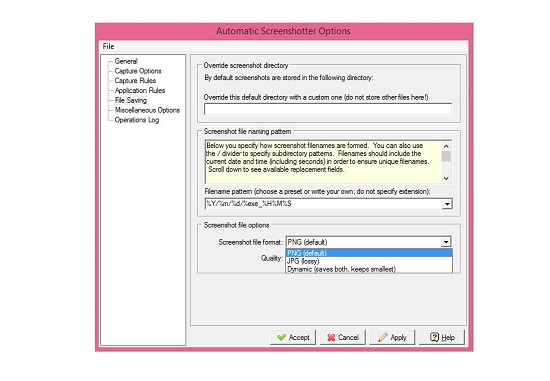550x381 pixels.
Task: Go to Capture Rules section
Action: (135, 81)
